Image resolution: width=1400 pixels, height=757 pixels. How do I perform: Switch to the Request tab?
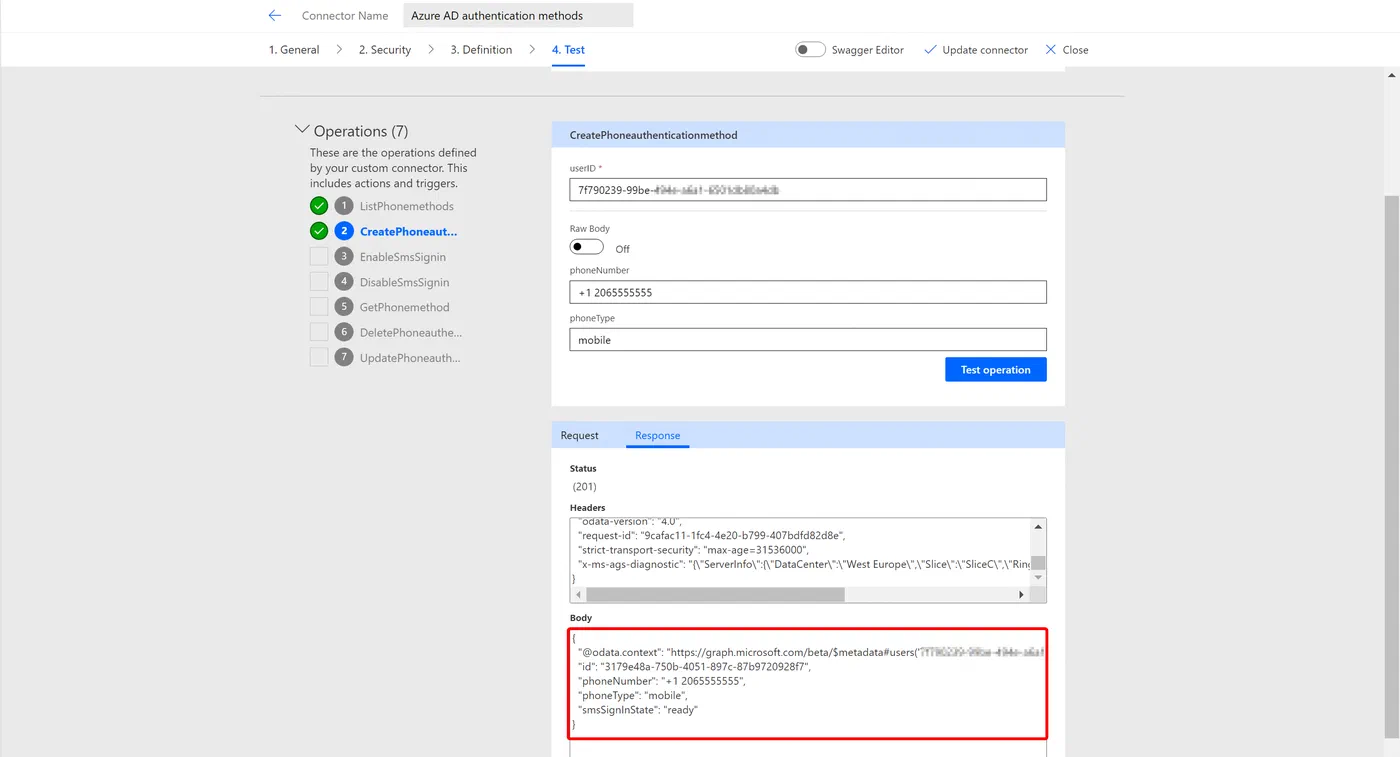pos(579,435)
